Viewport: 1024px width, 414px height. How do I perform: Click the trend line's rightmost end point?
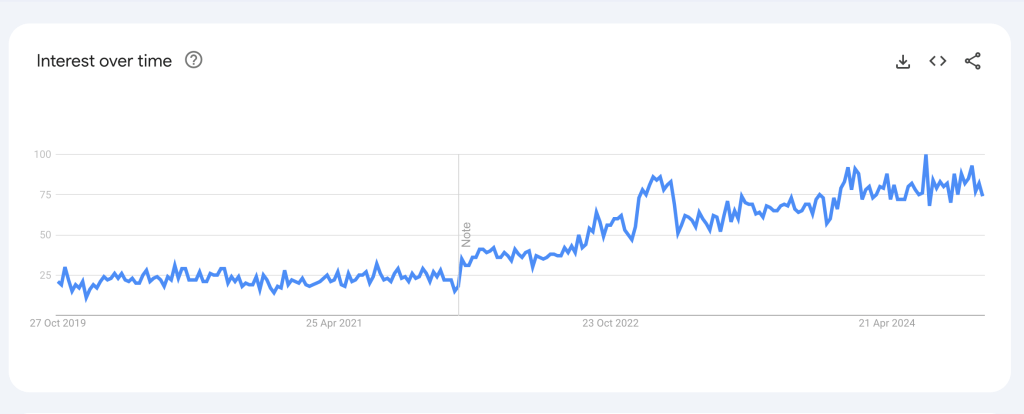983,195
